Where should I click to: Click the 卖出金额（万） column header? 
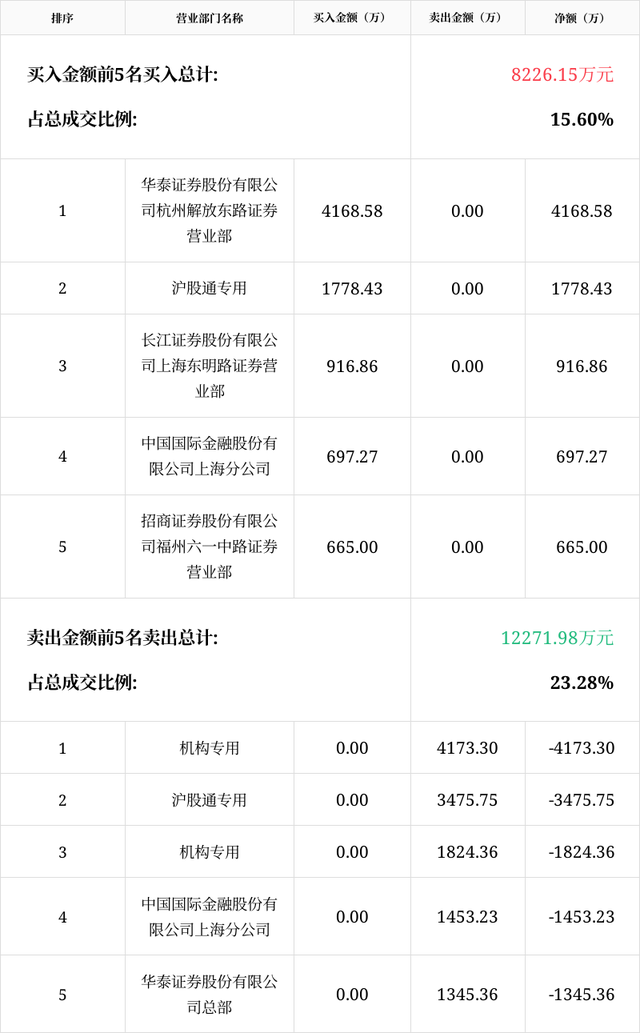pos(467,18)
